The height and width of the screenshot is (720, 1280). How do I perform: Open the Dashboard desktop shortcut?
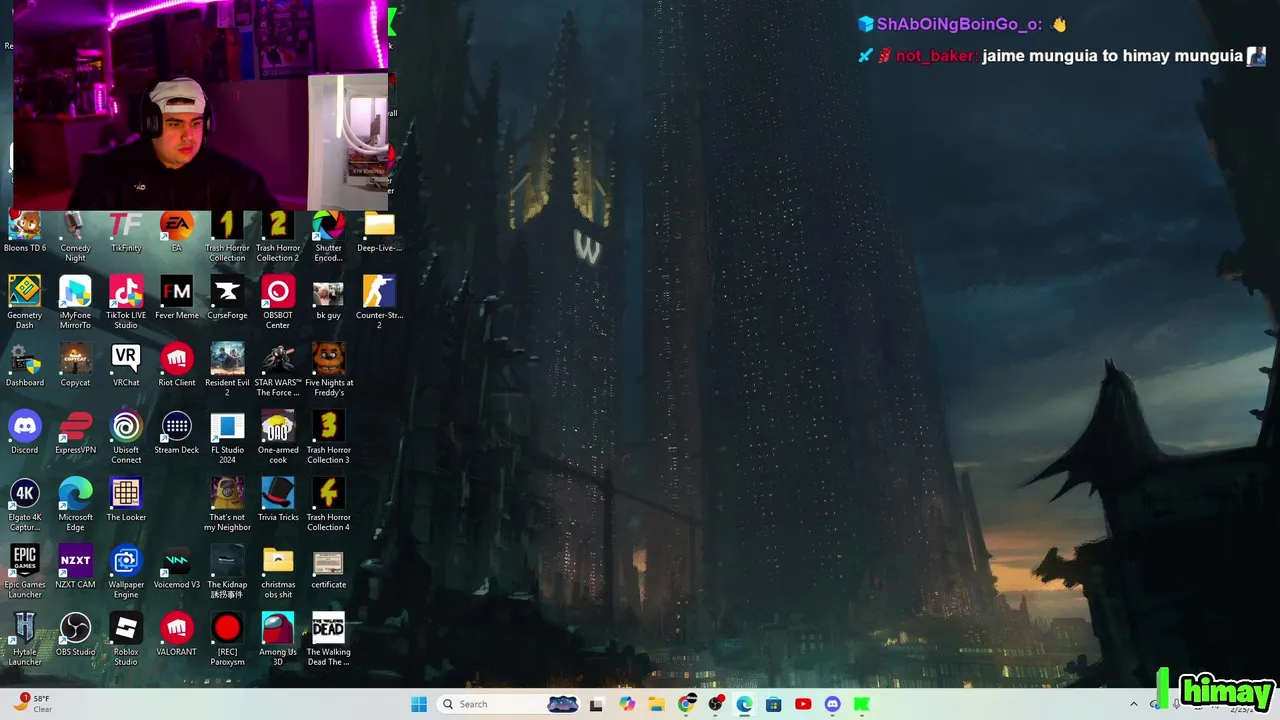pyautogui.click(x=25, y=365)
